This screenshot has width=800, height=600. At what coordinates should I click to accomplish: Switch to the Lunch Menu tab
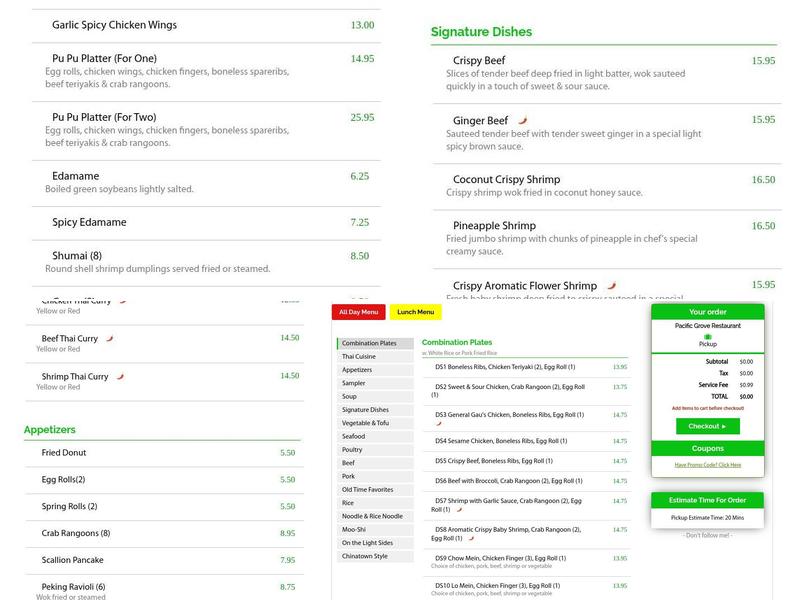click(415, 312)
